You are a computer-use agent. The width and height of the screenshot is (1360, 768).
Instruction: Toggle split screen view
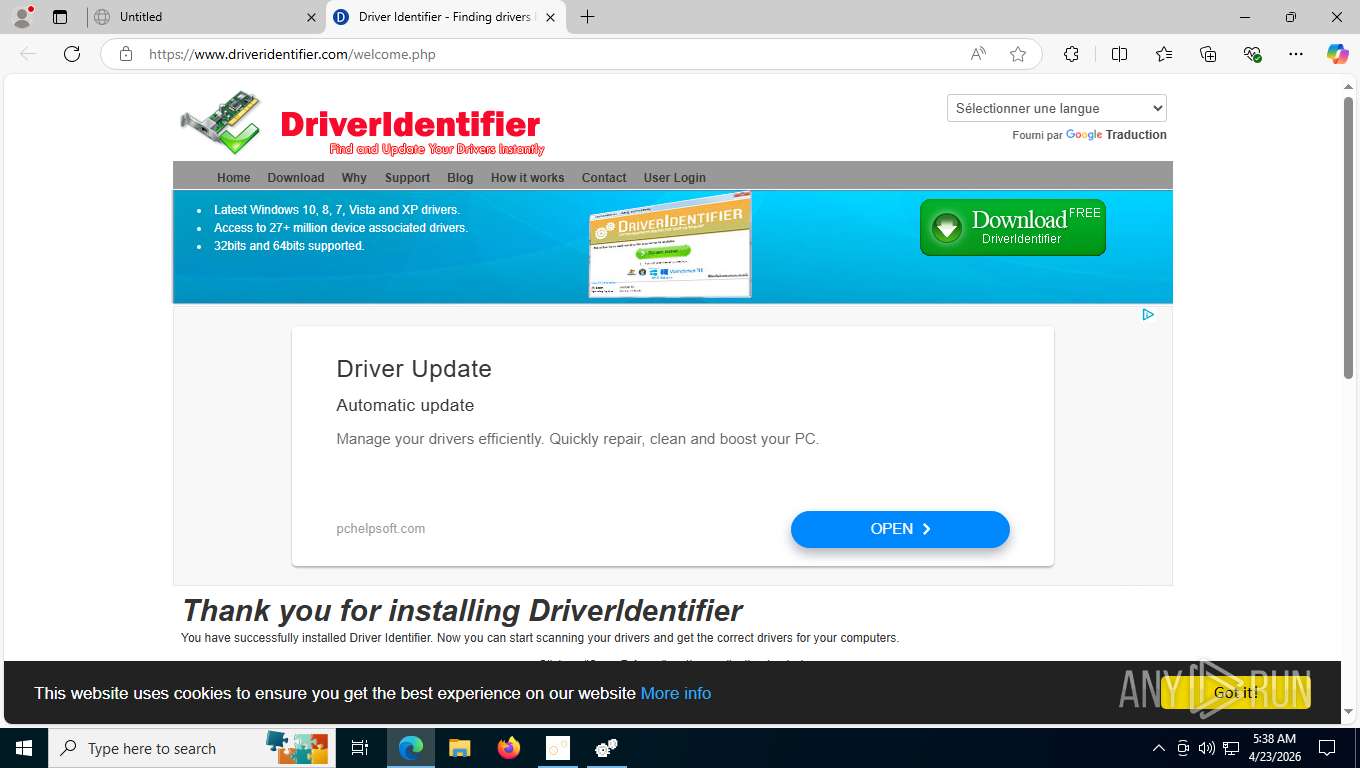click(1119, 54)
